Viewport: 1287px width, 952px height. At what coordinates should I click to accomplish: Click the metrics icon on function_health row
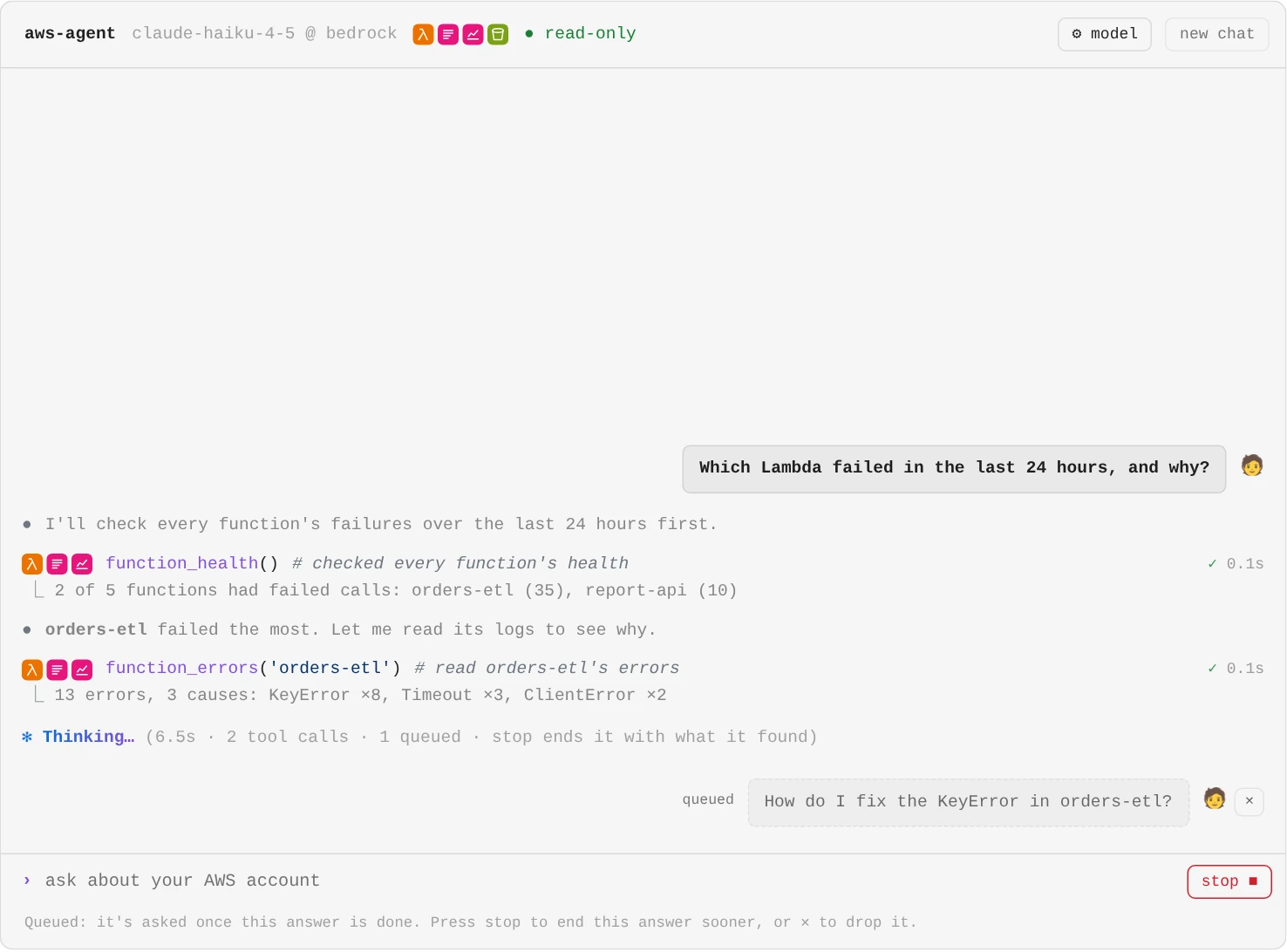(x=82, y=564)
